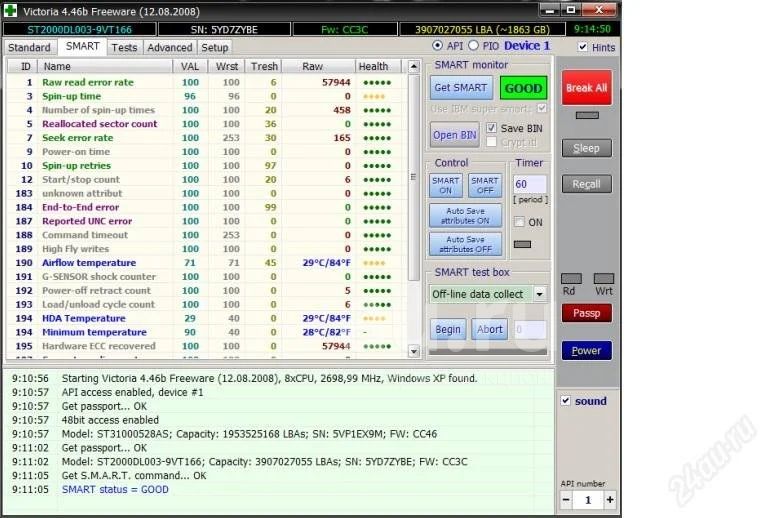The height and width of the screenshot is (518, 768).
Task: Toggle the Use IBM super smart checkbox
Action: 542,108
